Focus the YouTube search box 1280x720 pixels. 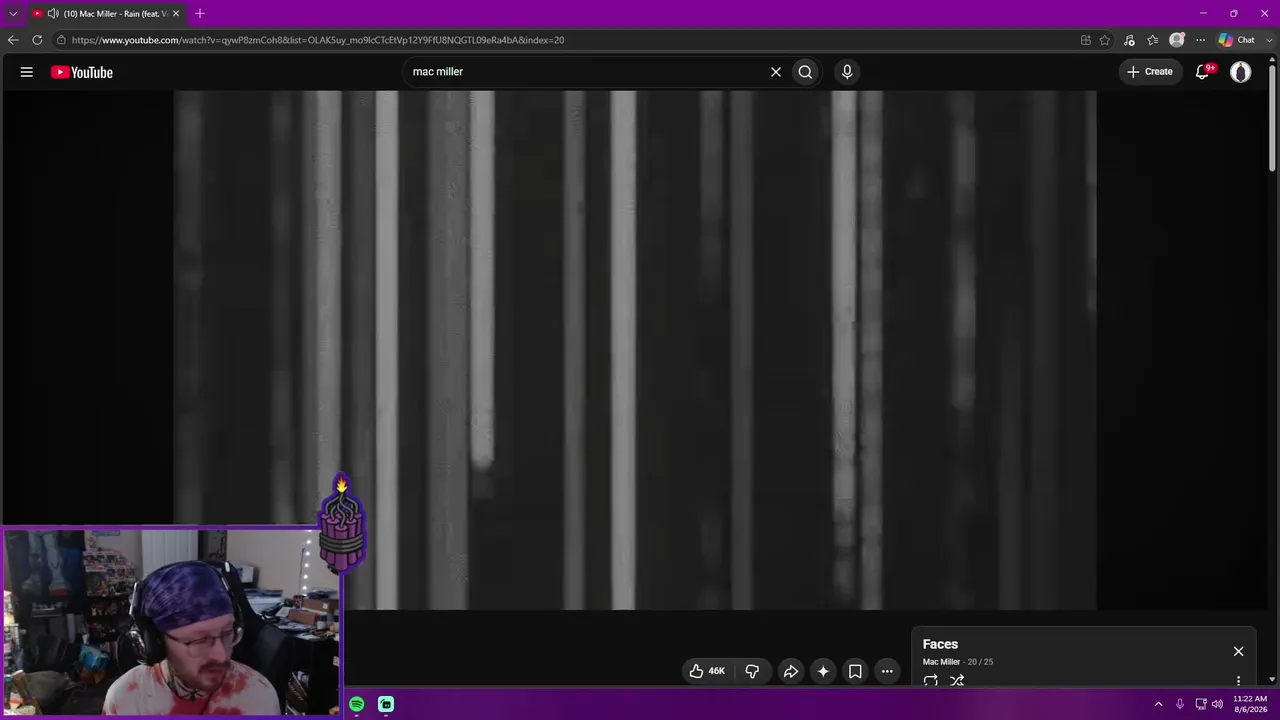pyautogui.click(x=585, y=72)
